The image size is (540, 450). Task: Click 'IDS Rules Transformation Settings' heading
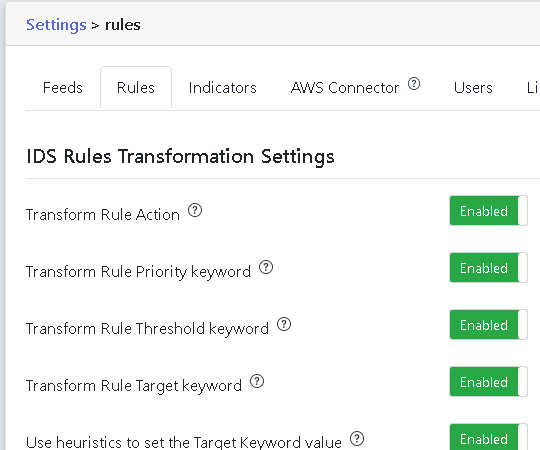pos(180,157)
